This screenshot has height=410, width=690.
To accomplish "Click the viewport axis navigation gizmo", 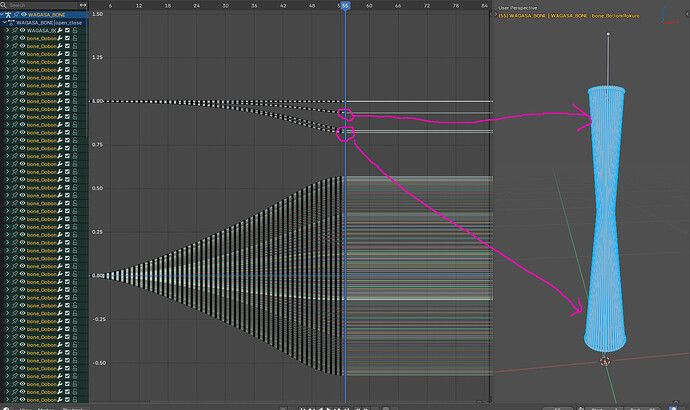I will click(x=669, y=15).
